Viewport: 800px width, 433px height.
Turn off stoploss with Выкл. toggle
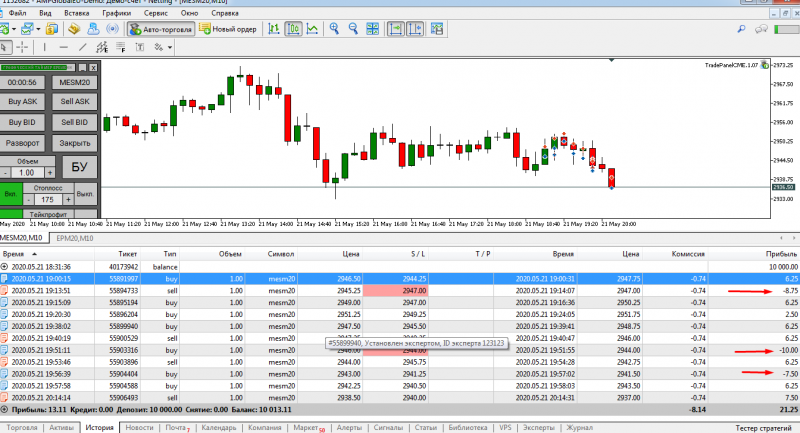85,194
